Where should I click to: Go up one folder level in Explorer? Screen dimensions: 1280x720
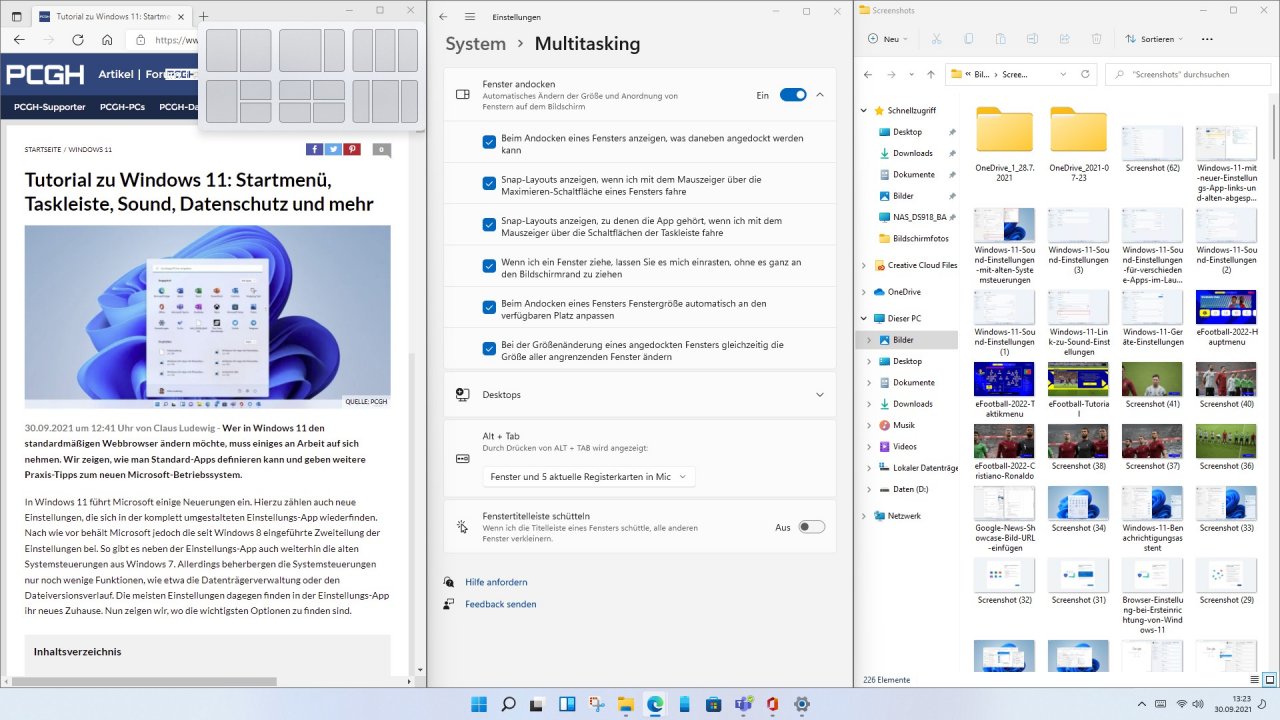[931, 74]
